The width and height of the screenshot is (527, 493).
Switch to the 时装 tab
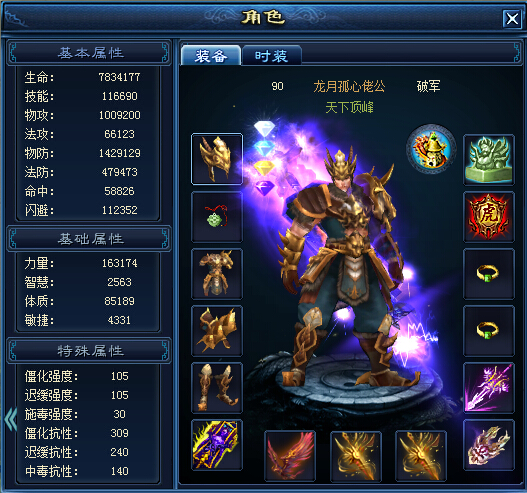pos(272,56)
